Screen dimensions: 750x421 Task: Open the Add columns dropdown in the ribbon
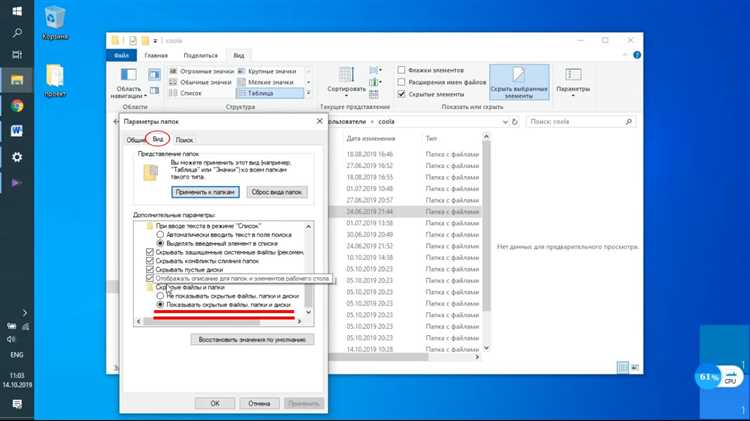tap(375, 82)
